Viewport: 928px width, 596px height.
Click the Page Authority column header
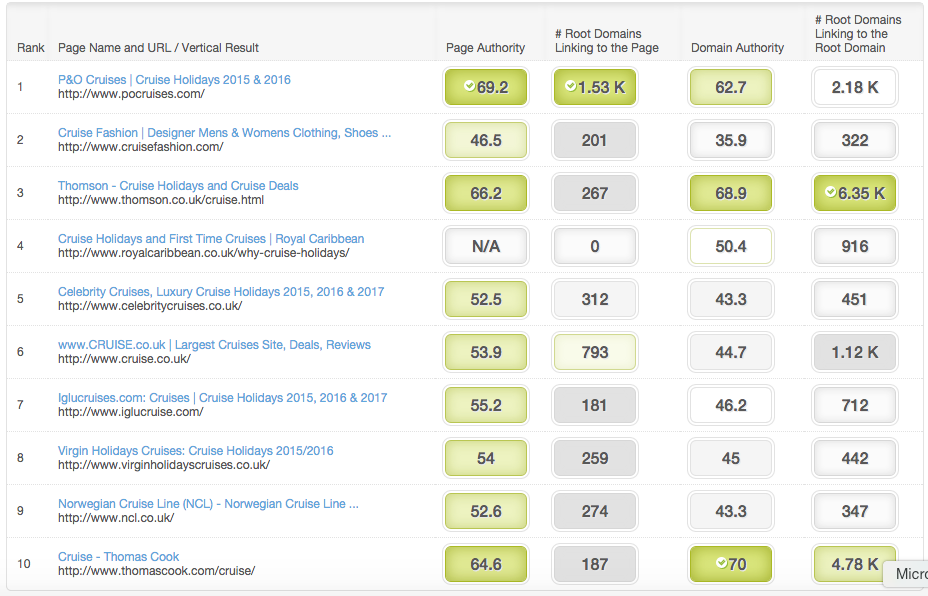(485, 48)
